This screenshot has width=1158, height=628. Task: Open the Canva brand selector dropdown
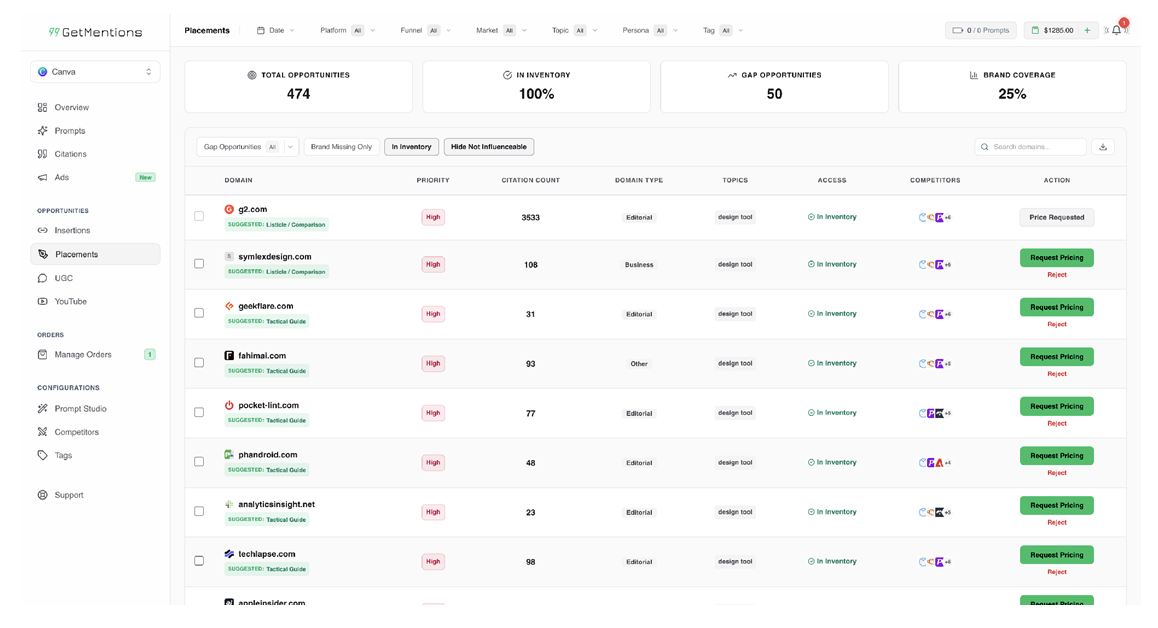click(95, 72)
